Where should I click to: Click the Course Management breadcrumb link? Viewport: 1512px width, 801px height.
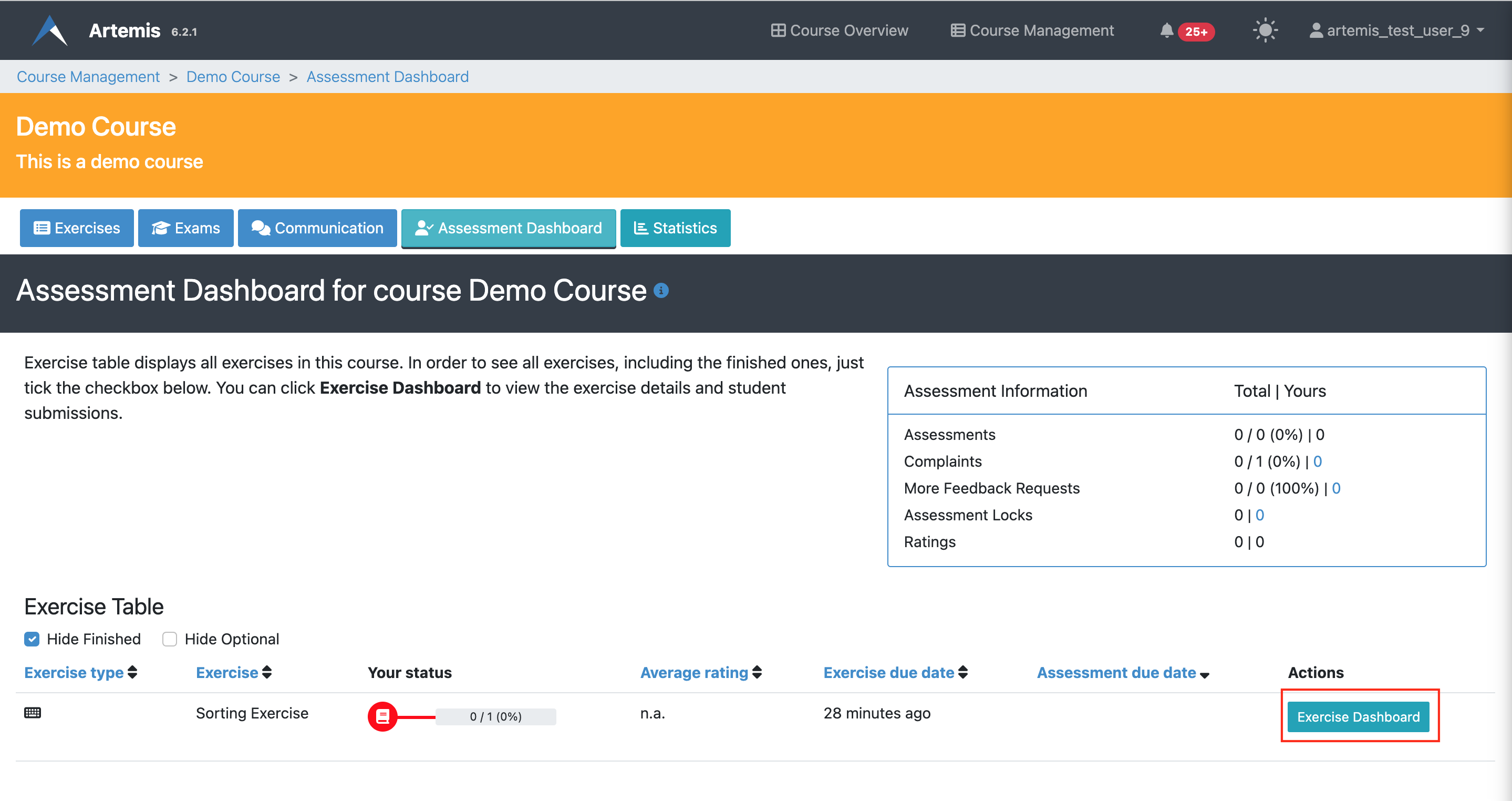coord(88,77)
